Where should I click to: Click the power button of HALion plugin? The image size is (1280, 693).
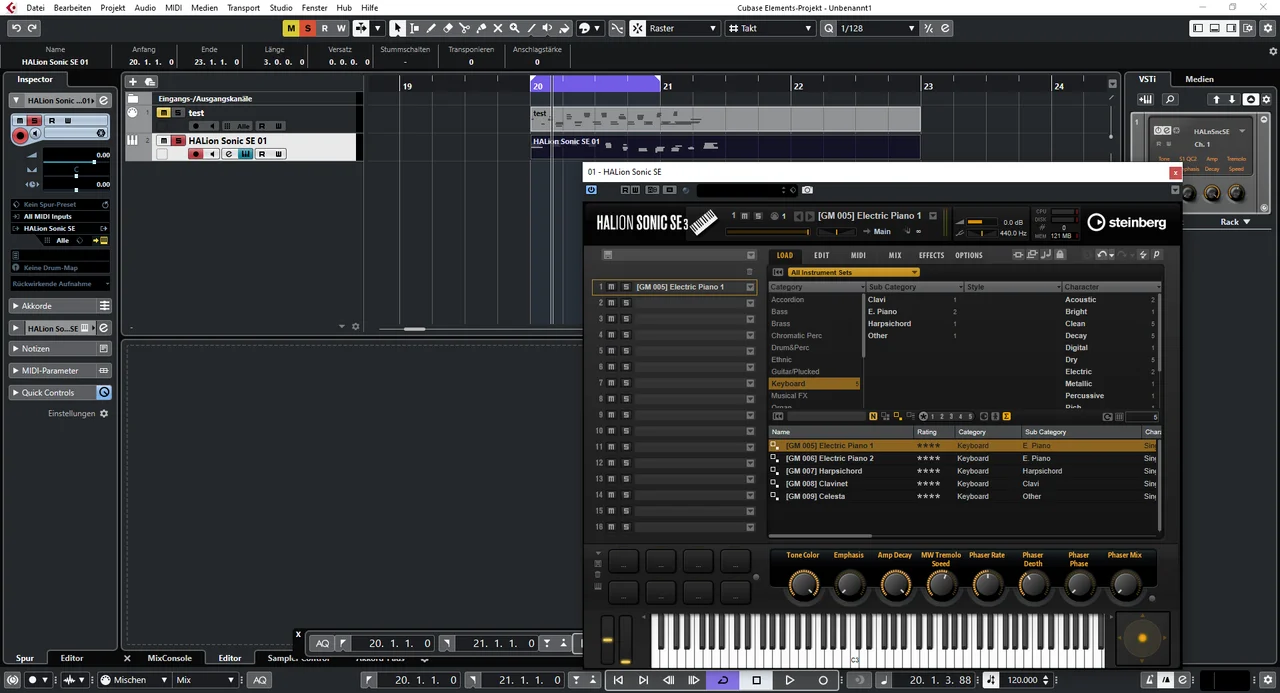pyautogui.click(x=592, y=189)
